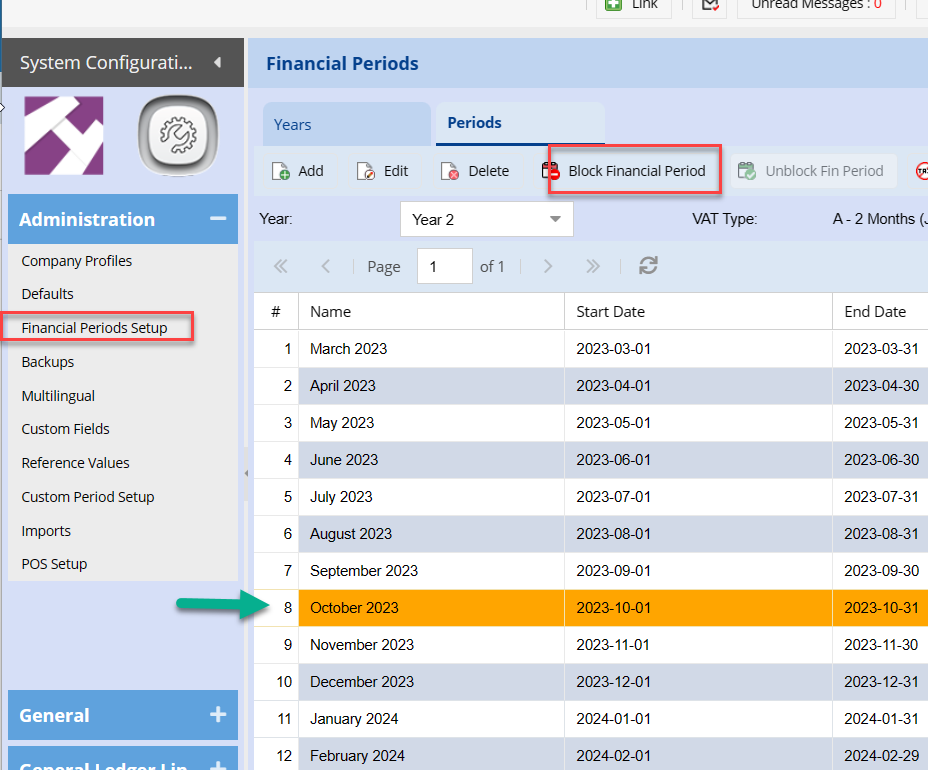Collapse the Administration section
928x770 pixels.
[x=217, y=219]
